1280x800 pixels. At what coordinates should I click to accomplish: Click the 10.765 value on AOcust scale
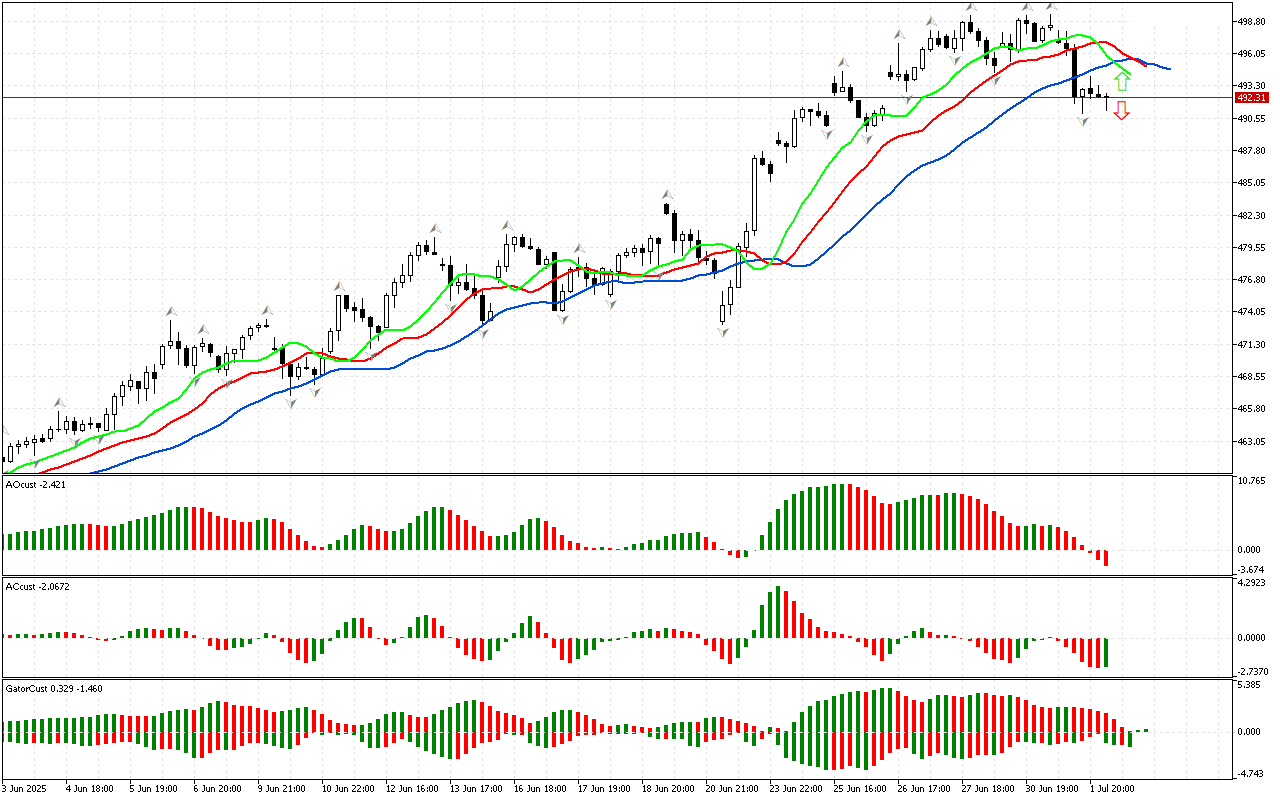tap(1251, 481)
